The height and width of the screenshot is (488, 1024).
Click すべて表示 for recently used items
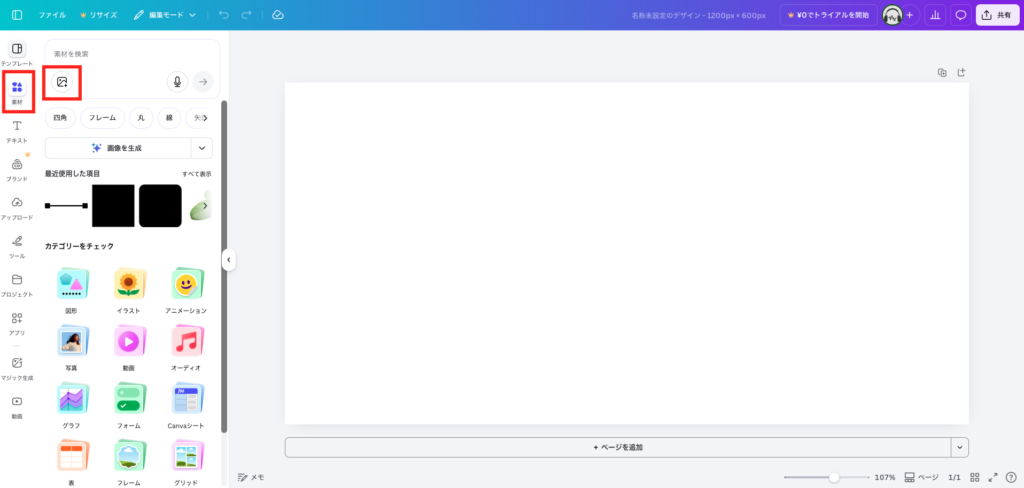pos(197,174)
